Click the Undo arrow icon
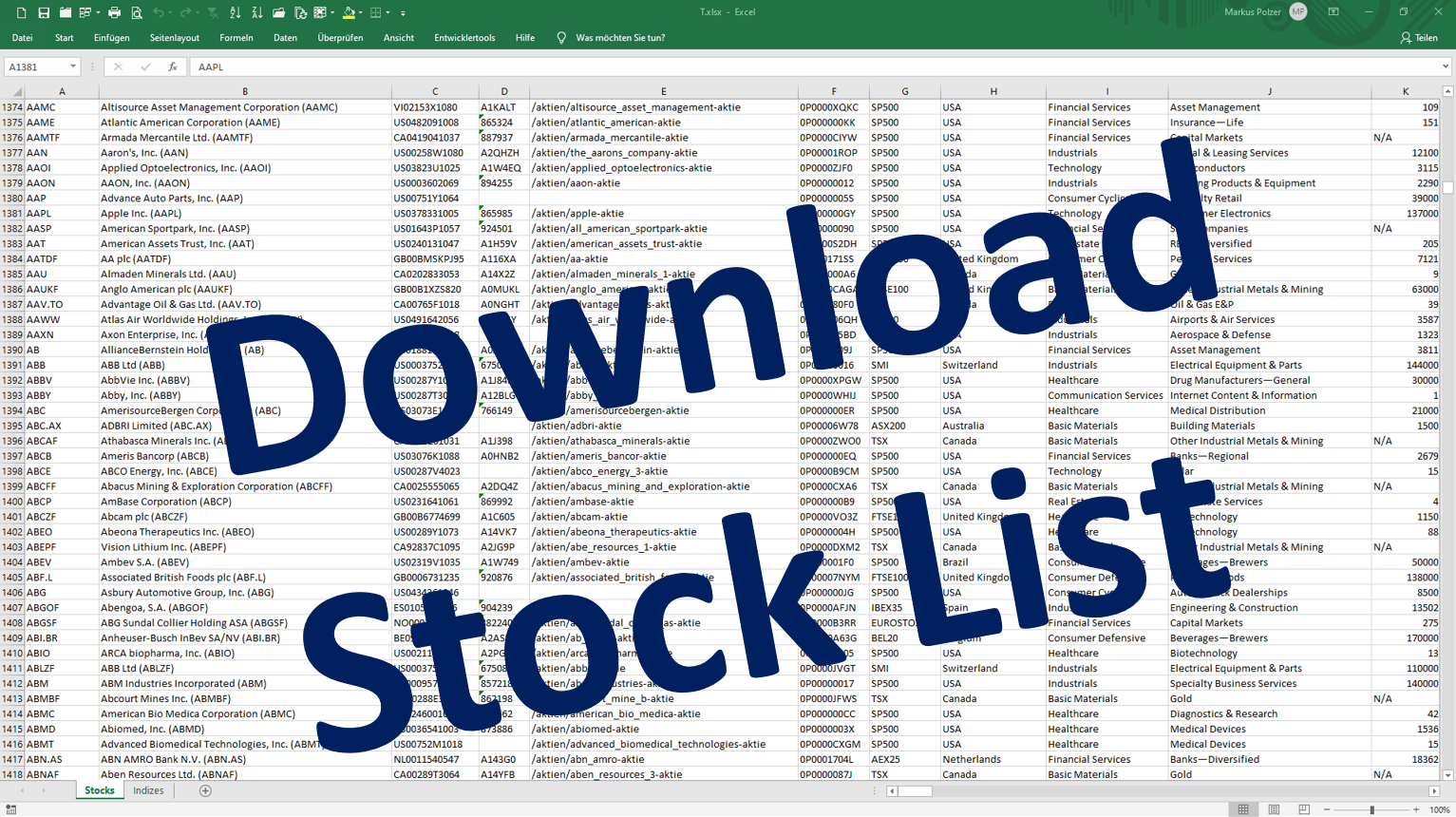 tap(159, 12)
